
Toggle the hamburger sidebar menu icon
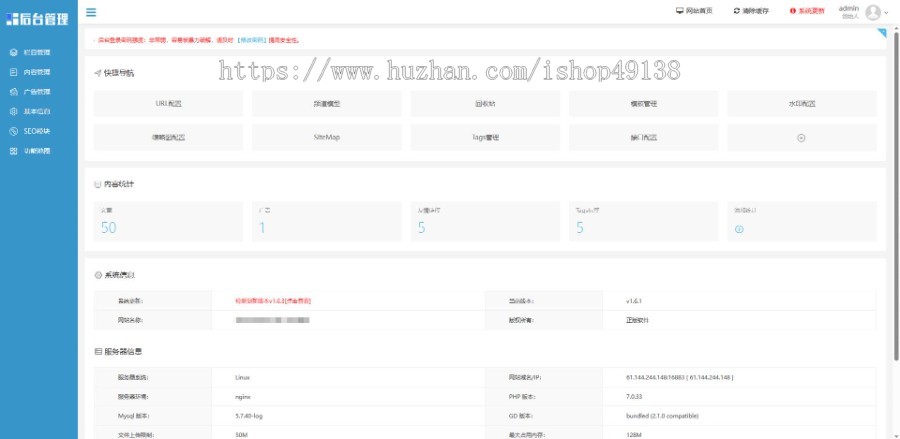click(91, 12)
